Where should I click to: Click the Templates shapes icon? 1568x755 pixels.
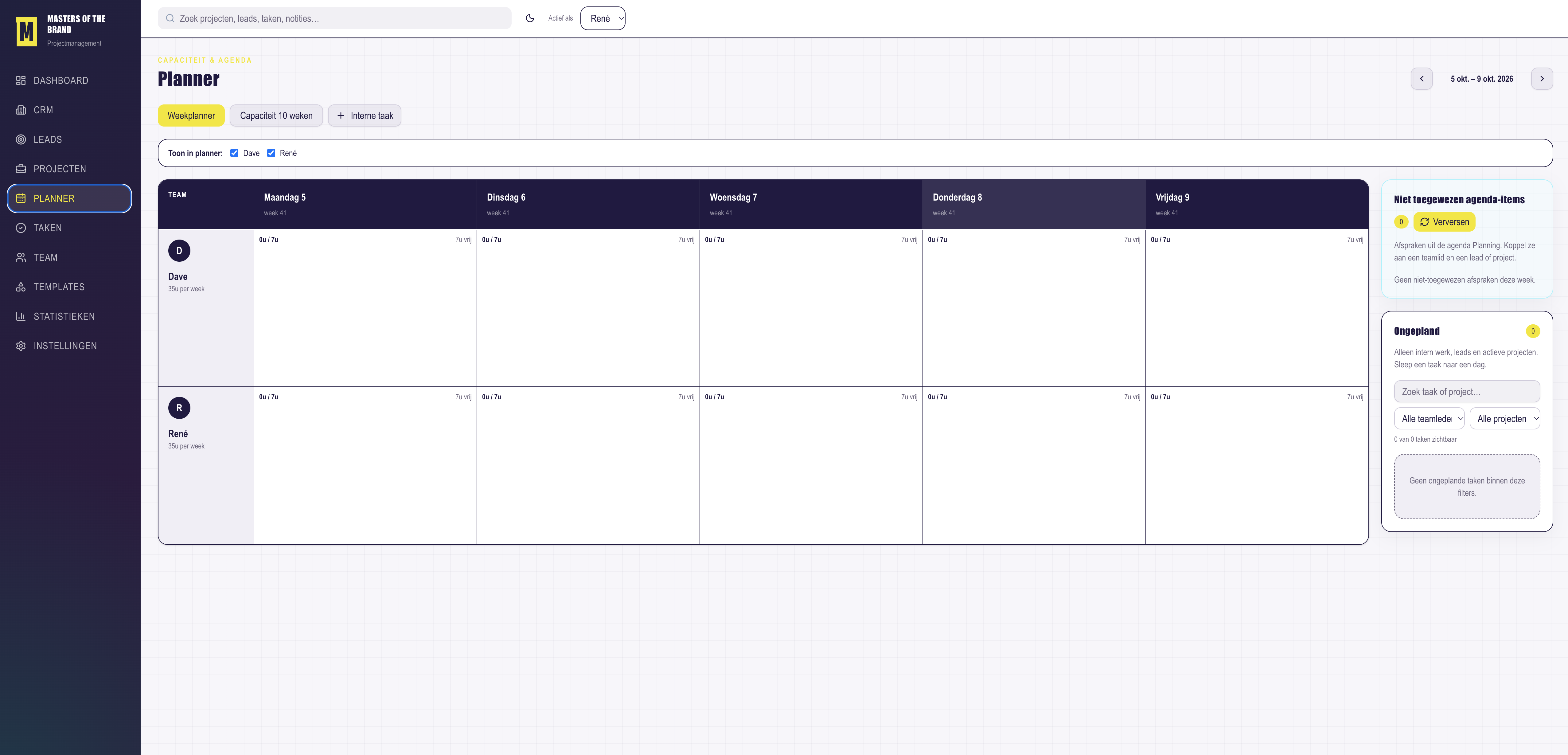(21, 287)
